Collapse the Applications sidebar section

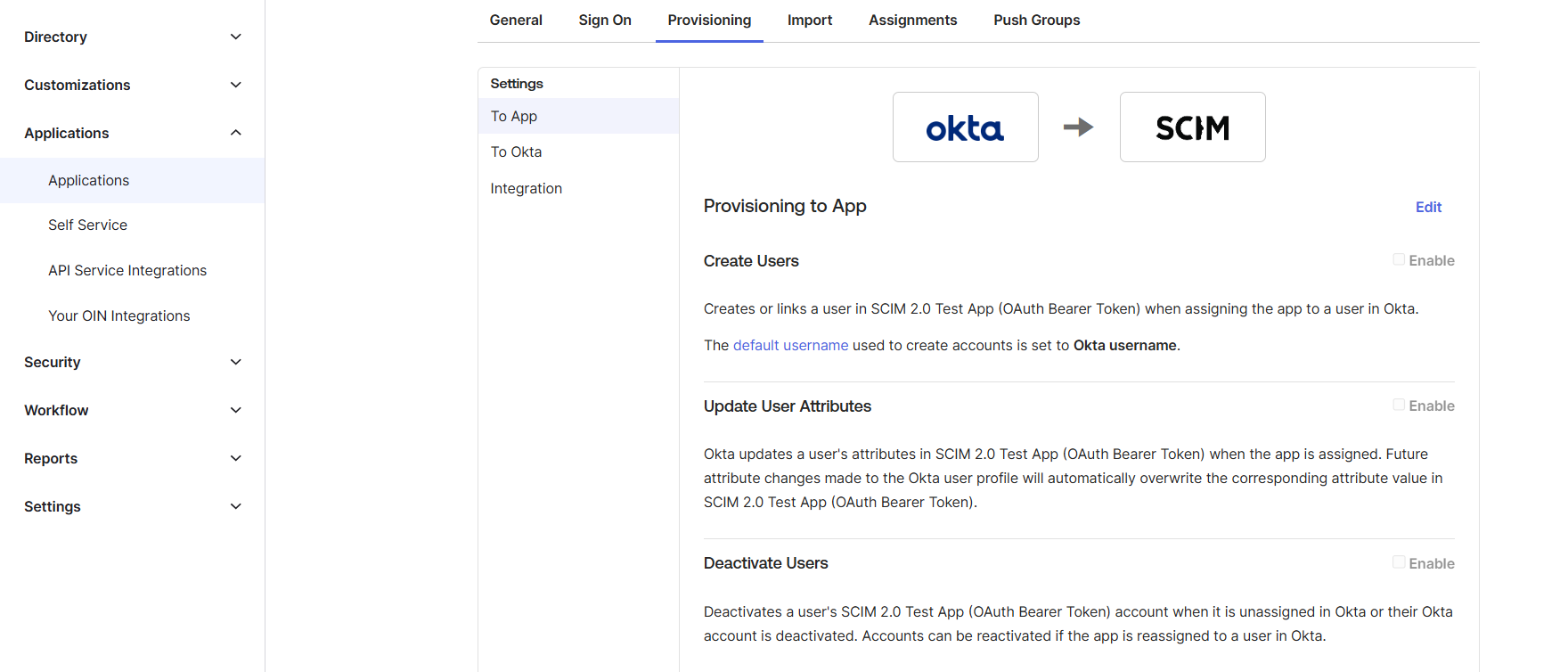pyautogui.click(x=235, y=133)
